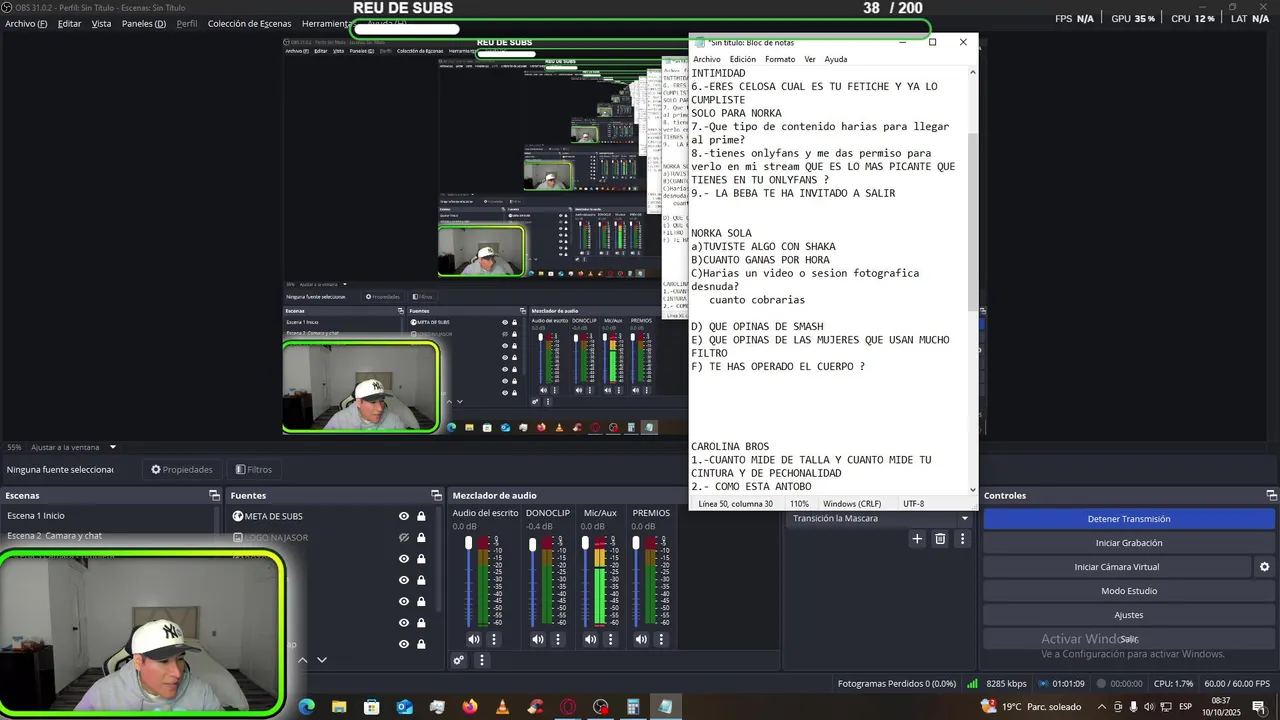This screenshot has height=720, width=1280.
Task: Click Iniciar Cámara Virtual button
Action: 1117,567
